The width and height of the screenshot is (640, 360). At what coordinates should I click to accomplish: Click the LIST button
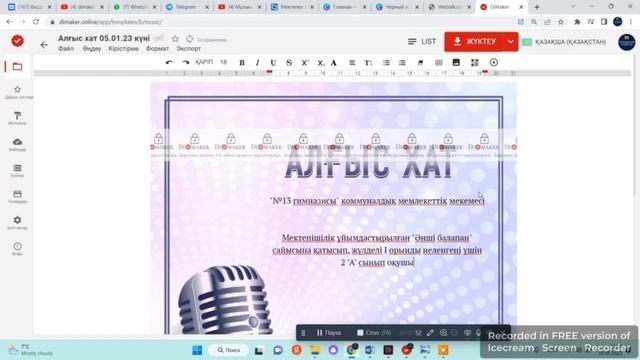click(422, 42)
